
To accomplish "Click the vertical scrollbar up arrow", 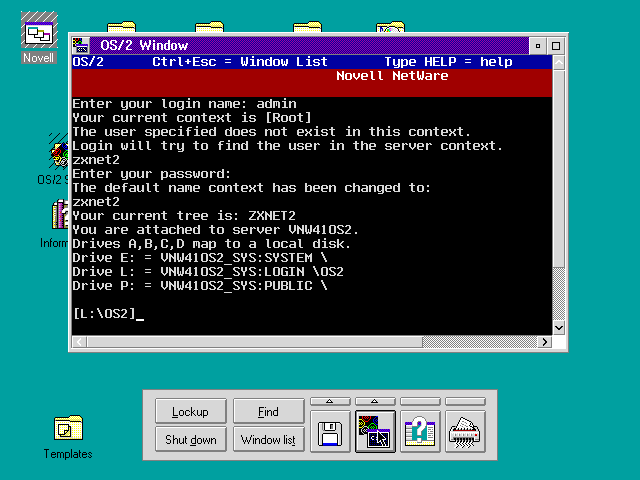I will [x=558, y=63].
